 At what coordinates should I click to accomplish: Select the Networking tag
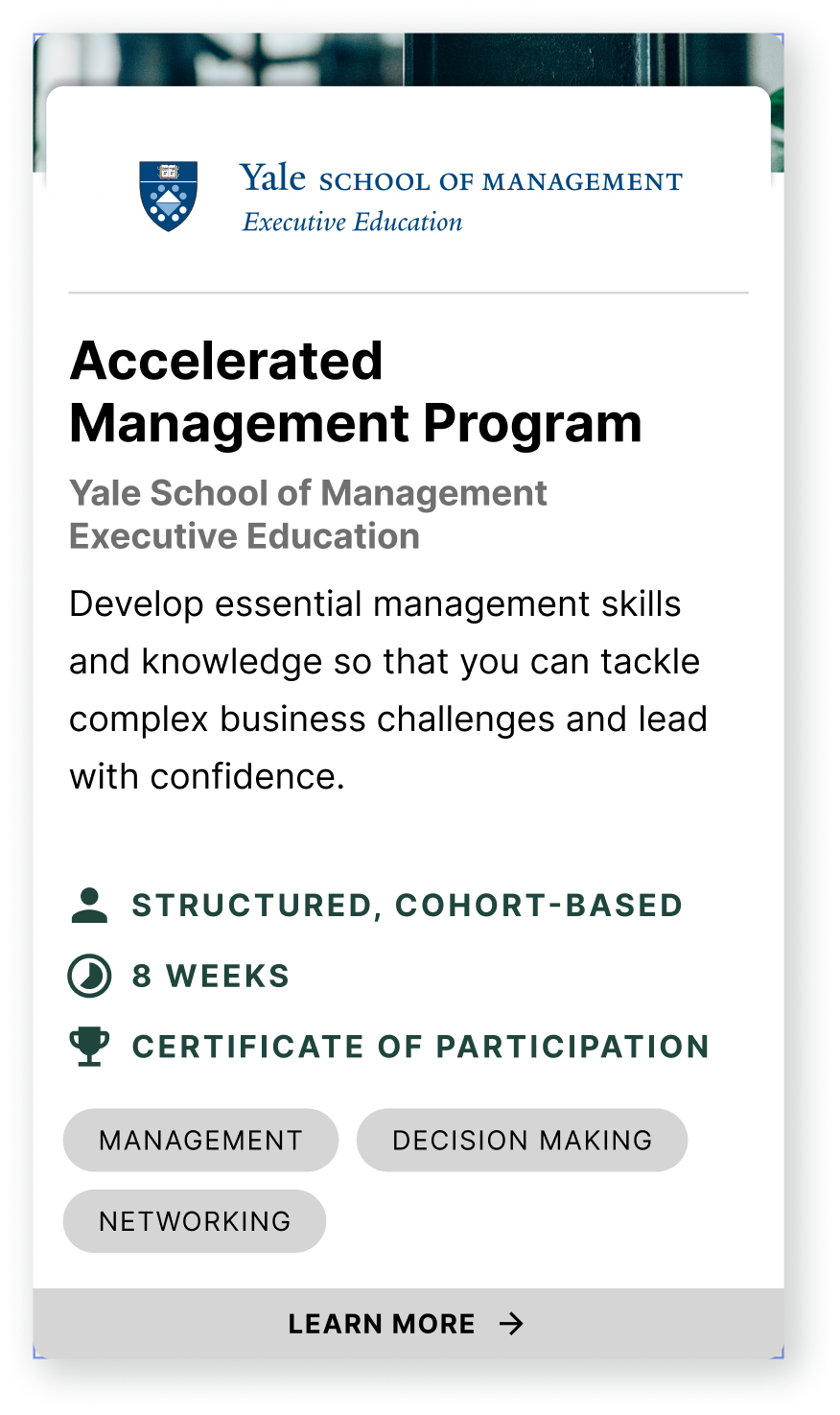tap(195, 1221)
